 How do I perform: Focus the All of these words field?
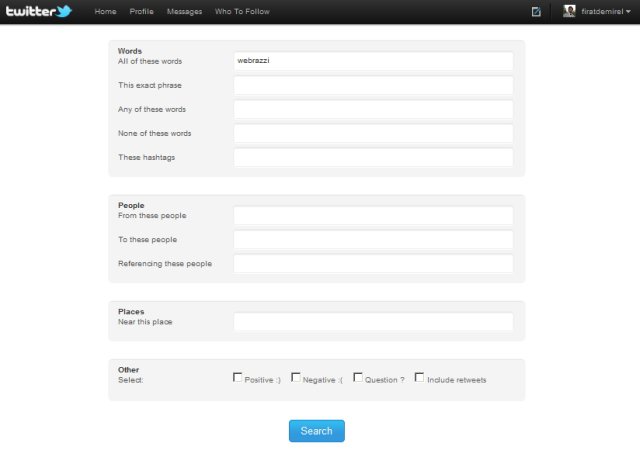373,61
